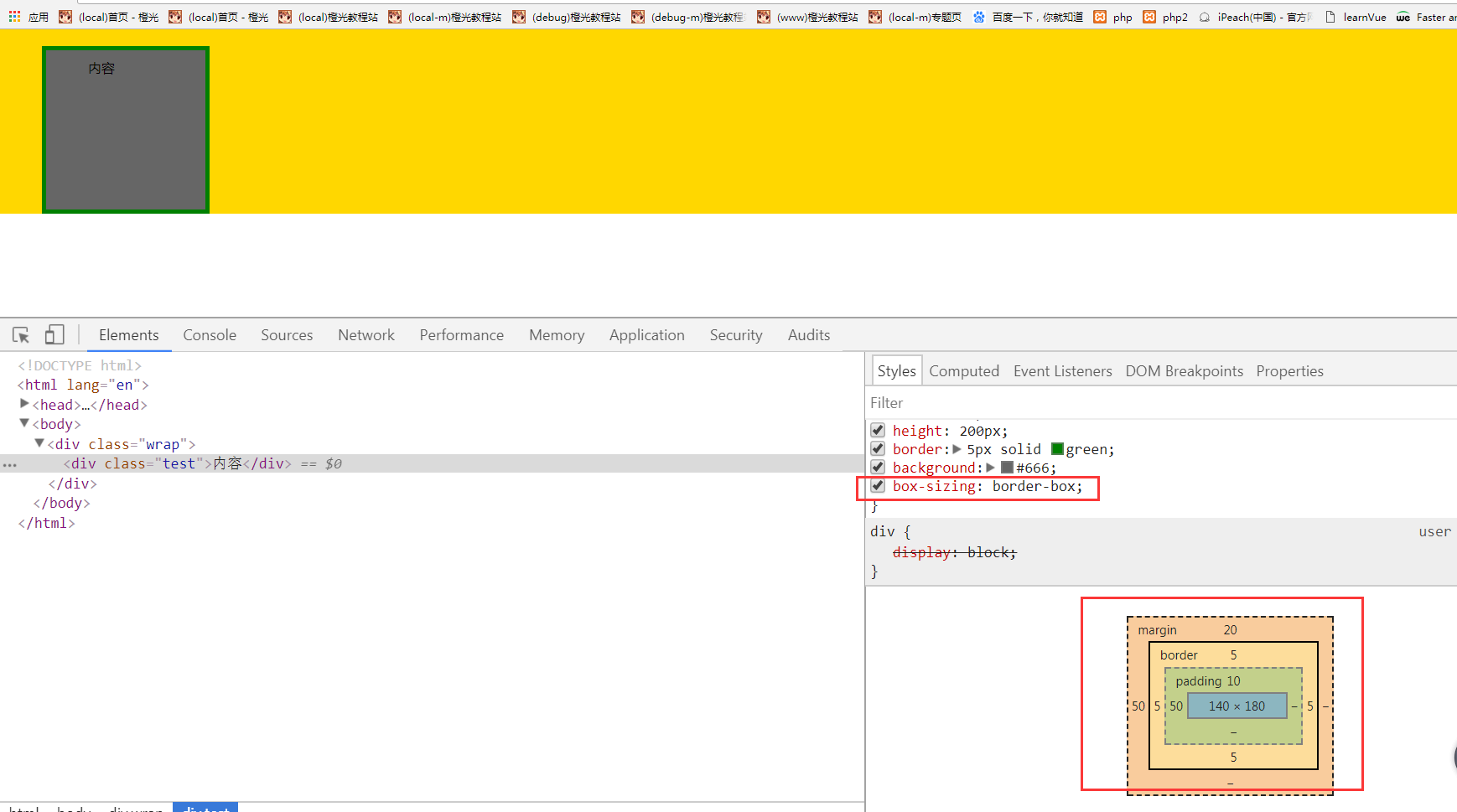Open the Security tab
1457x812 pixels.
(736, 335)
